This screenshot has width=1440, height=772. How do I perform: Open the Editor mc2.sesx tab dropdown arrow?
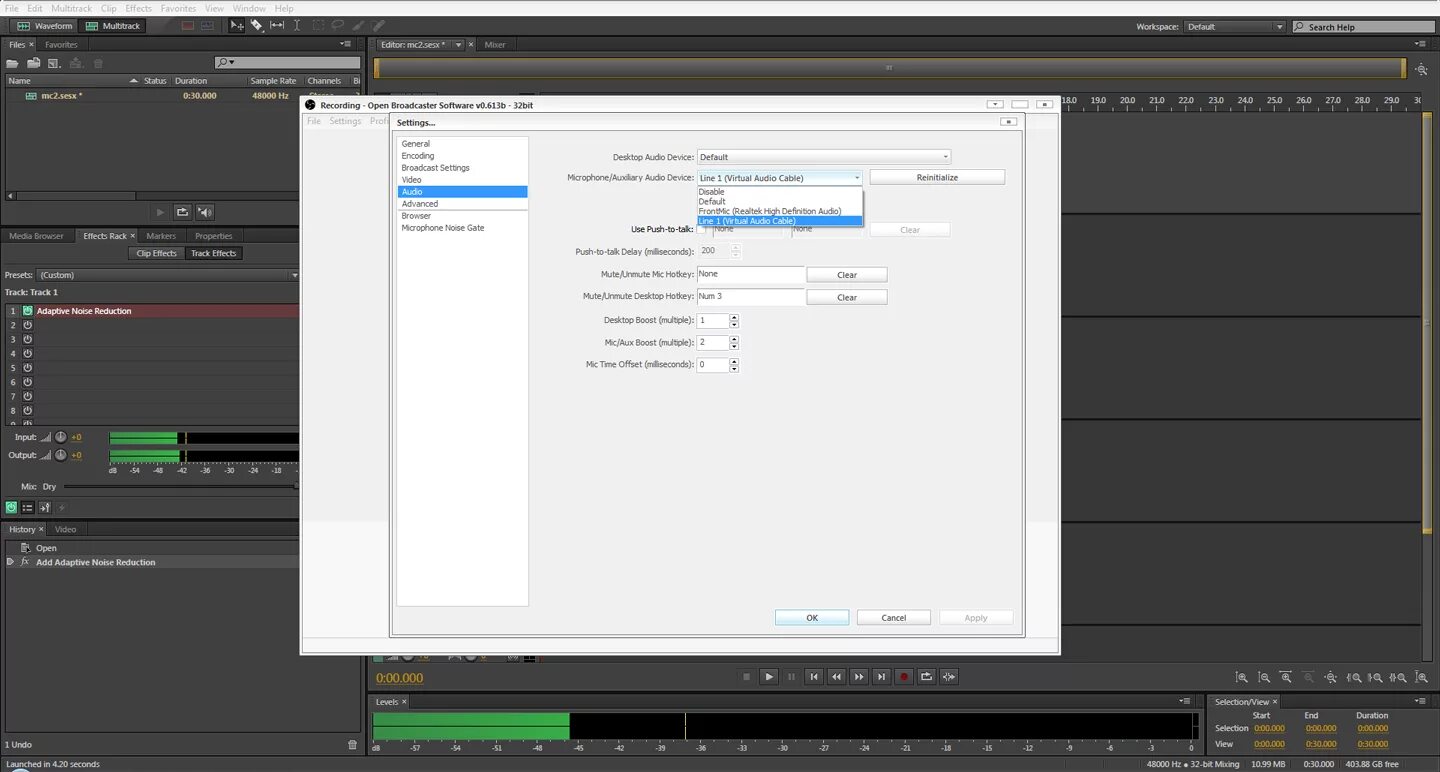tap(459, 45)
